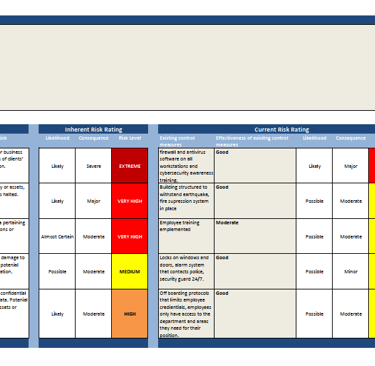
Task: Select current Major cell in firewall row
Action: (x=351, y=166)
